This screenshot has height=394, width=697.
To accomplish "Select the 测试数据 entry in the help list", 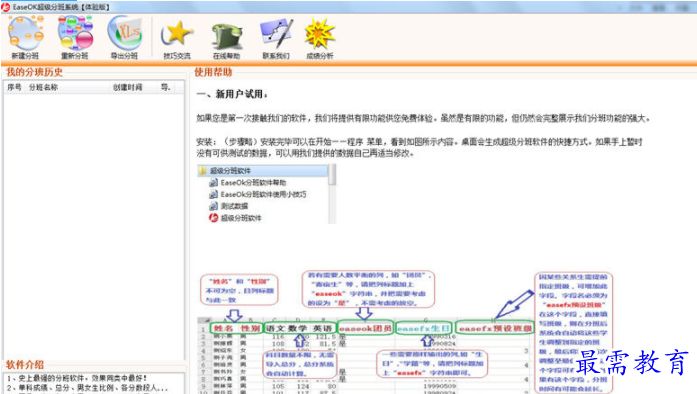I will coord(229,206).
